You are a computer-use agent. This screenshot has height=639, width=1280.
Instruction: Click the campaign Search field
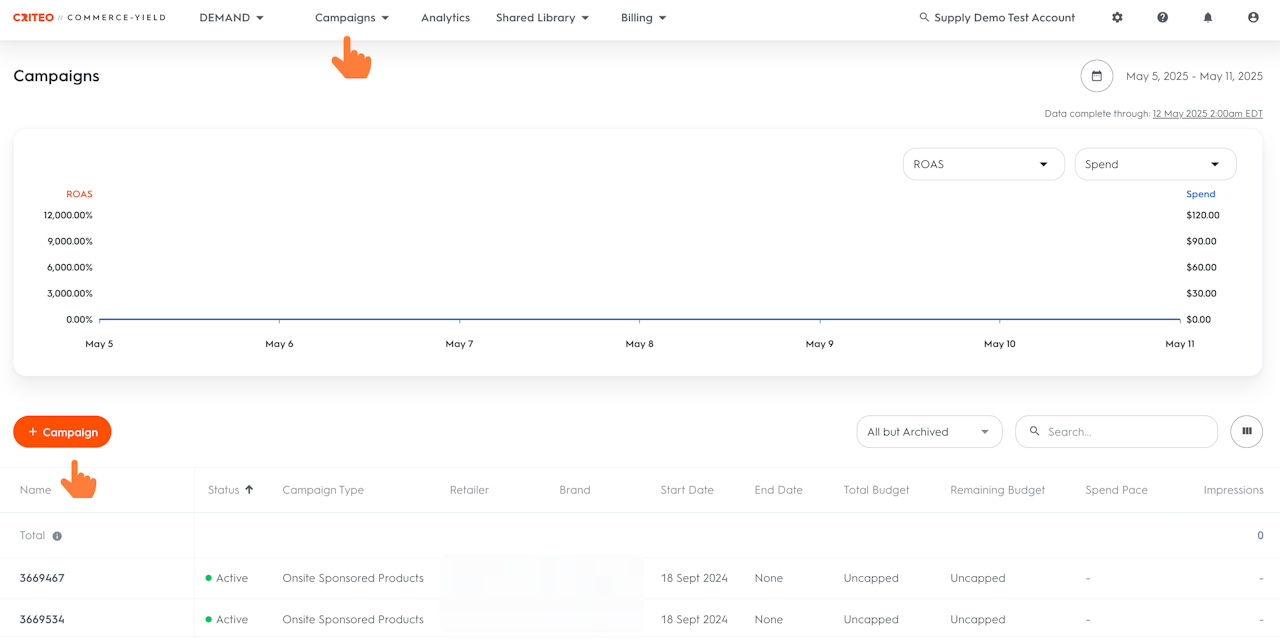coord(1116,432)
